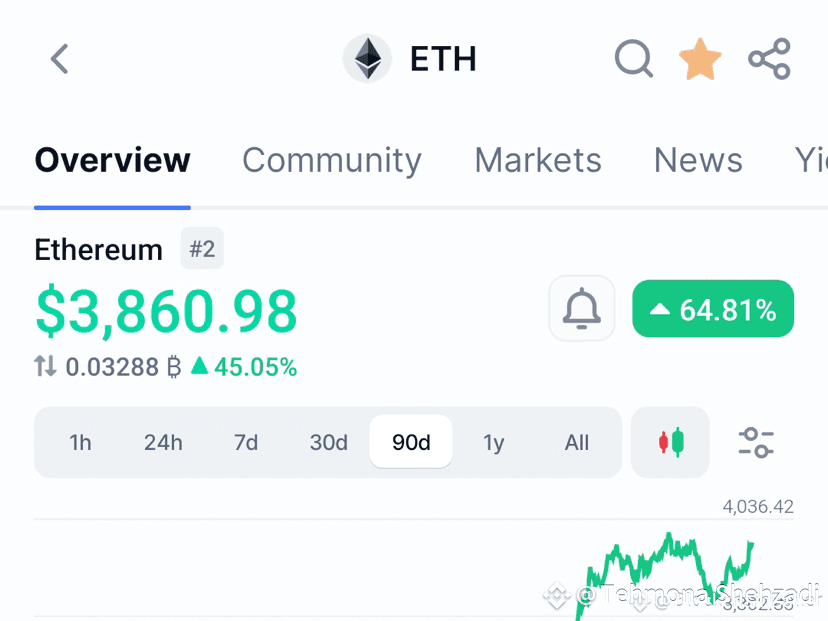828x621 pixels.
Task: Tap the 64.81% change badge
Action: pos(713,309)
